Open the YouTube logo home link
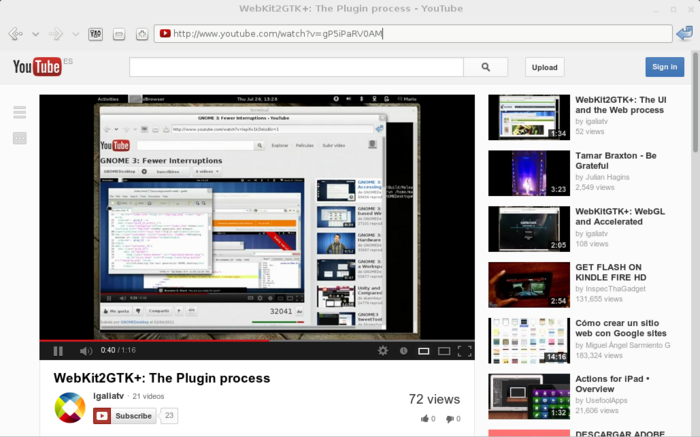 [38, 67]
